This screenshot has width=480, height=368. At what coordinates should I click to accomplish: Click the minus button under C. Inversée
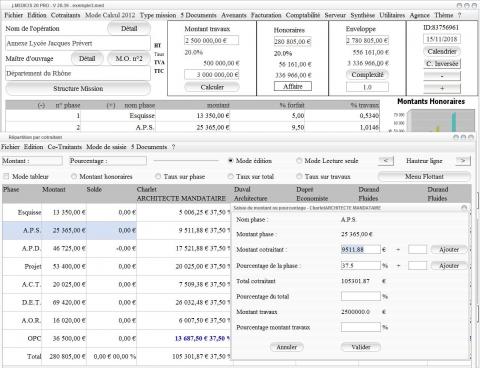point(442,76)
